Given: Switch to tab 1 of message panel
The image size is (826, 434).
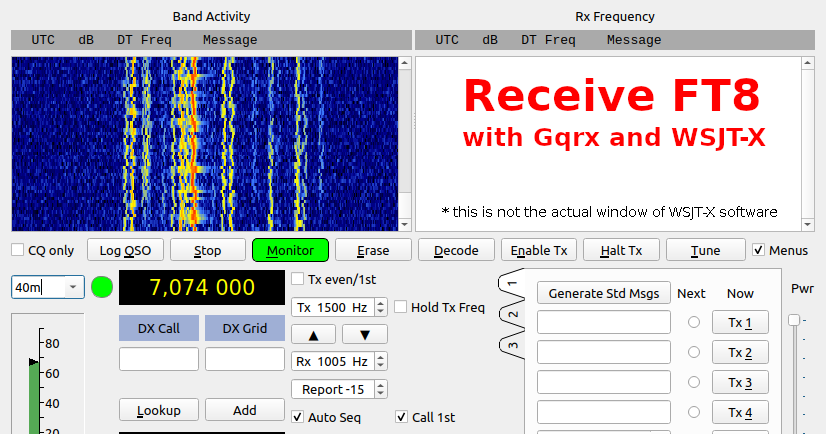Looking at the screenshot, I should click(513, 284).
